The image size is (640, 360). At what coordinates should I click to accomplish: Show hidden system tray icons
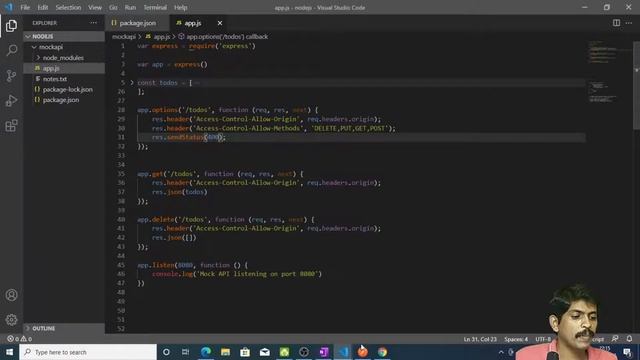pyautogui.click(x=501, y=352)
